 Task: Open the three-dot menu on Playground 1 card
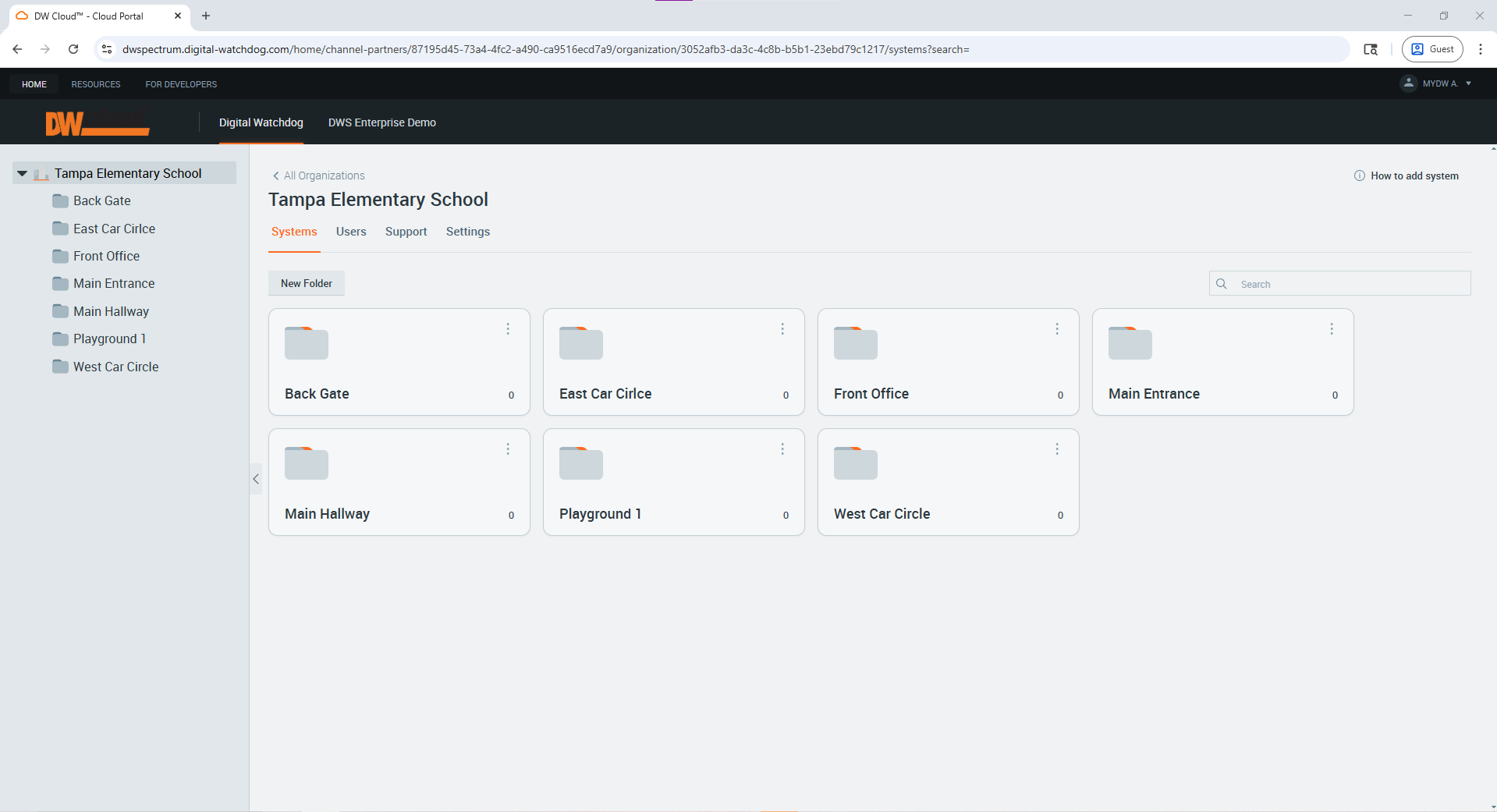[782, 449]
